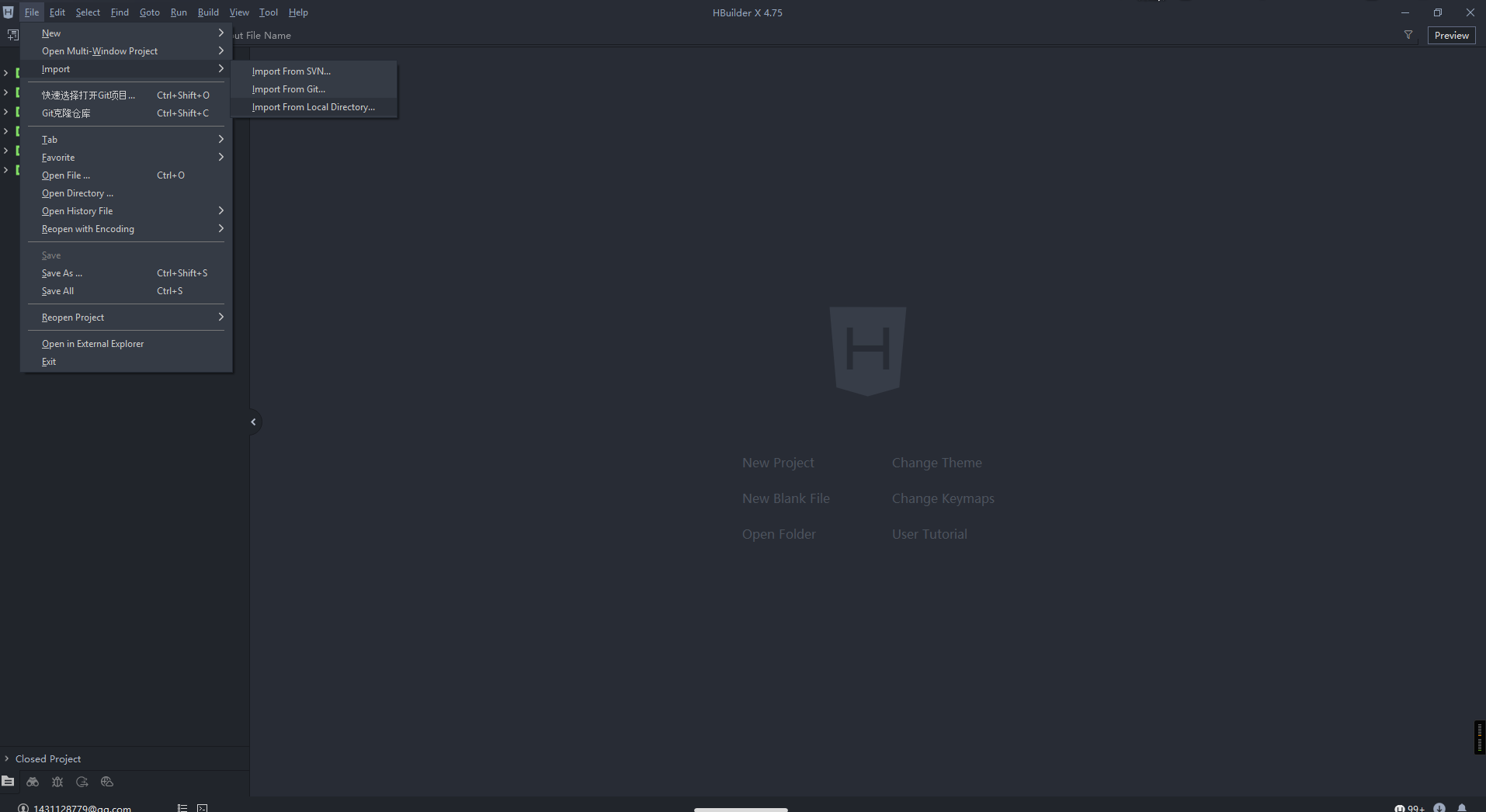Choose Open Directory ... entry
This screenshot has width=1486, height=812.
pyautogui.click(x=126, y=193)
